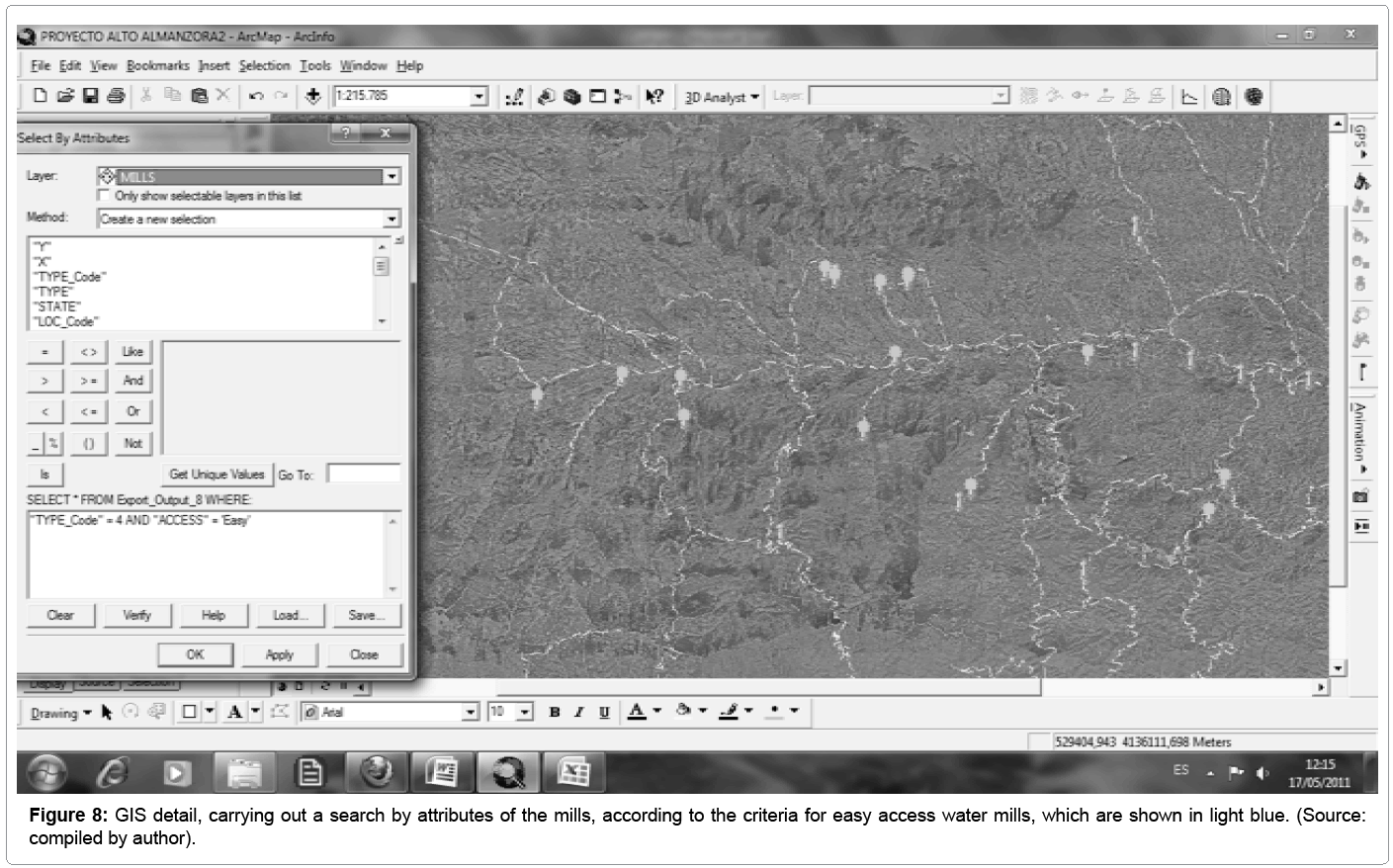Click the Print icon in toolbar
Viewport: 1393px width, 868px height.
pos(116,96)
